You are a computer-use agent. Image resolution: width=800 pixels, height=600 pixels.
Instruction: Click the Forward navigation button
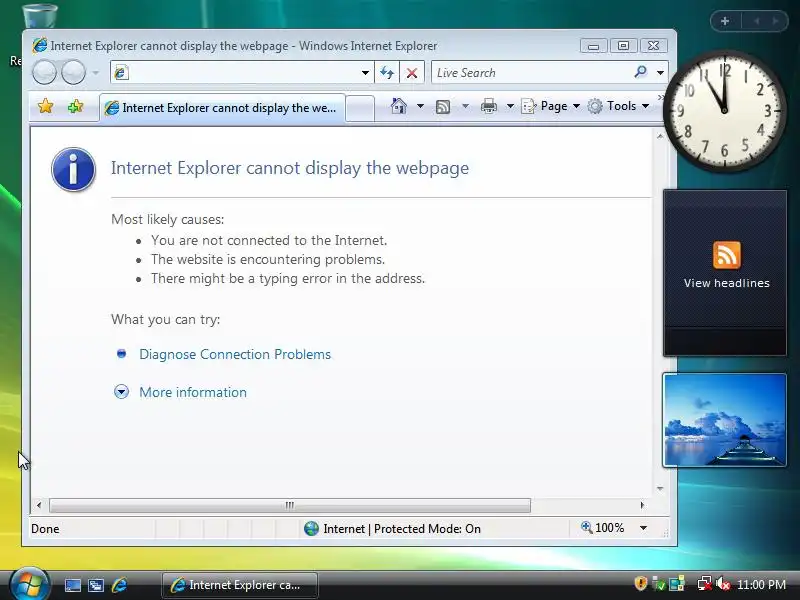[73, 72]
